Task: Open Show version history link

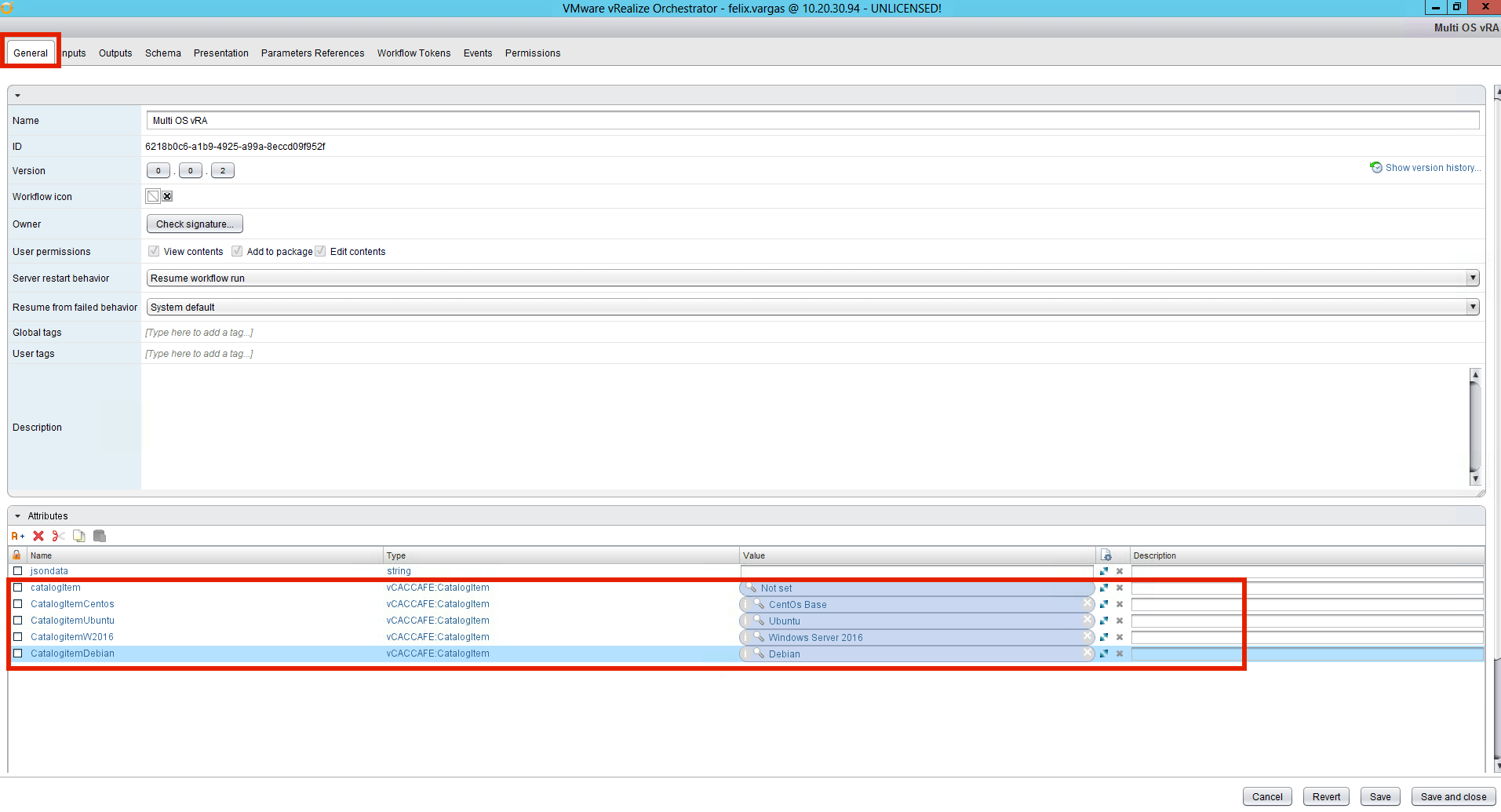Action: tap(1426, 168)
